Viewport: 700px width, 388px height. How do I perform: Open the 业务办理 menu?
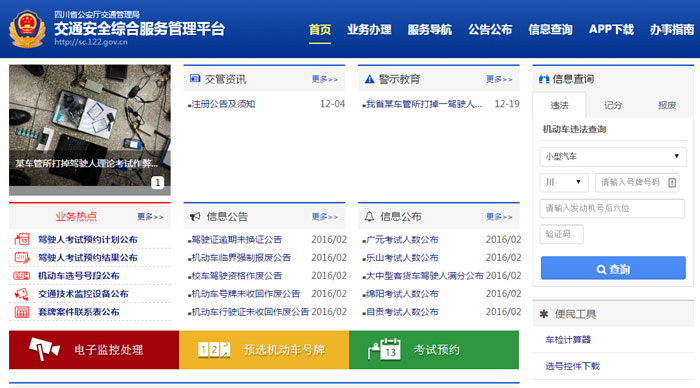click(369, 29)
